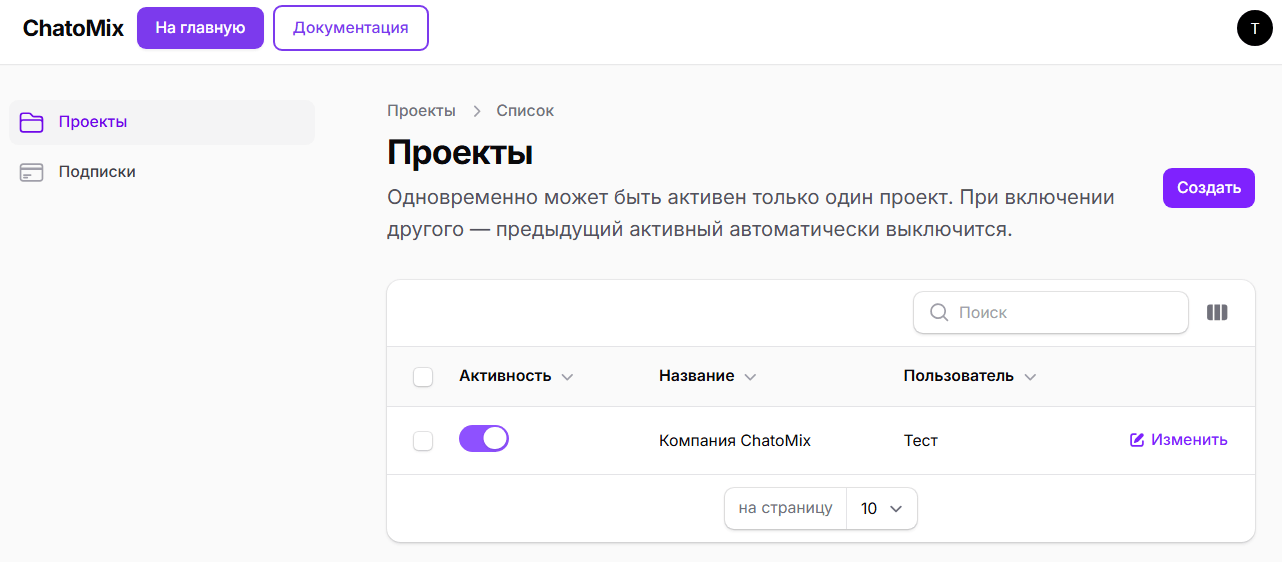Image resolution: width=1282 pixels, height=562 pixels.
Task: Click the Название column header label
Action: (x=697, y=376)
